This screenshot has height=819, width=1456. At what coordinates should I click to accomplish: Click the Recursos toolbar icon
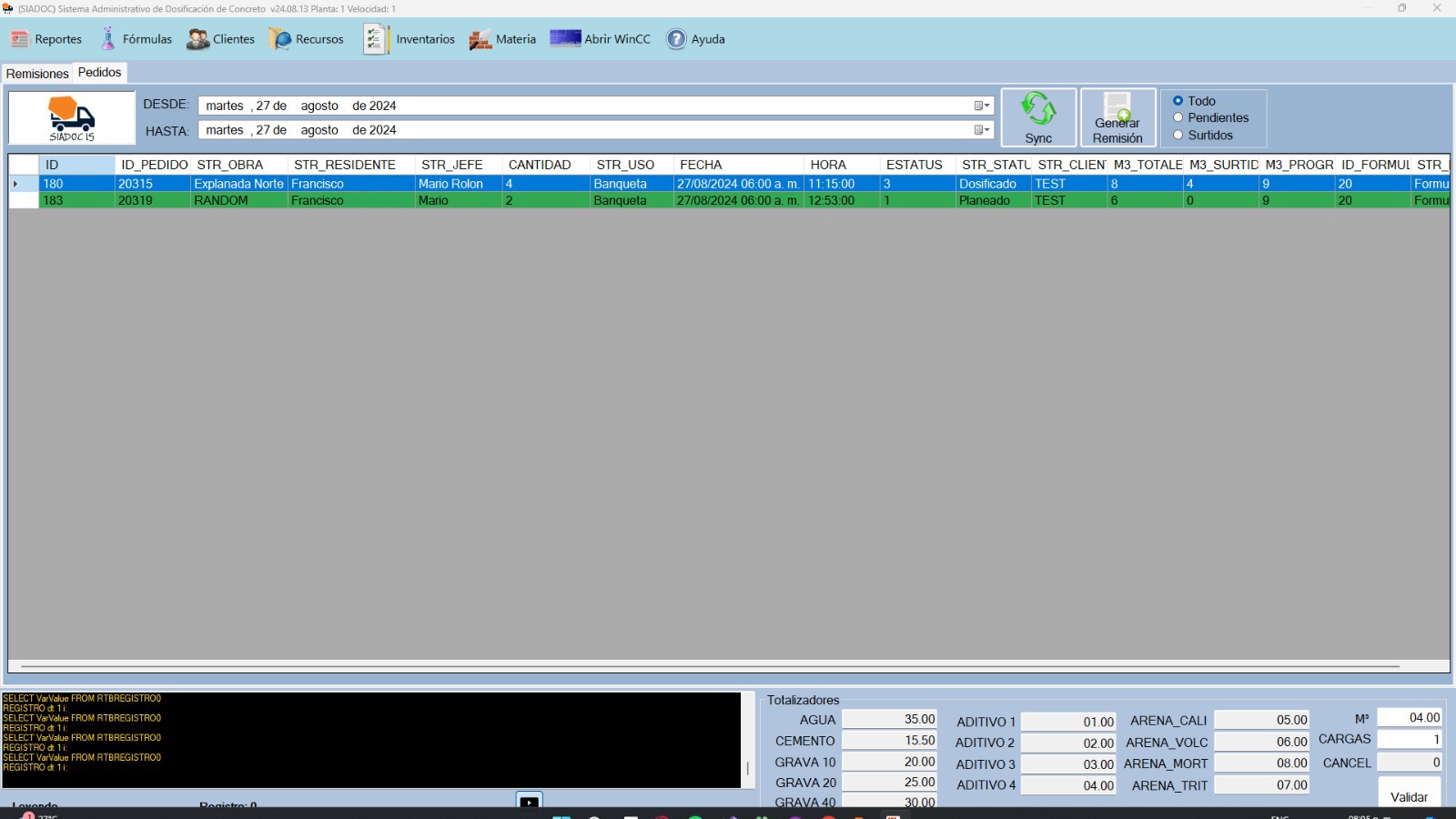(x=280, y=39)
